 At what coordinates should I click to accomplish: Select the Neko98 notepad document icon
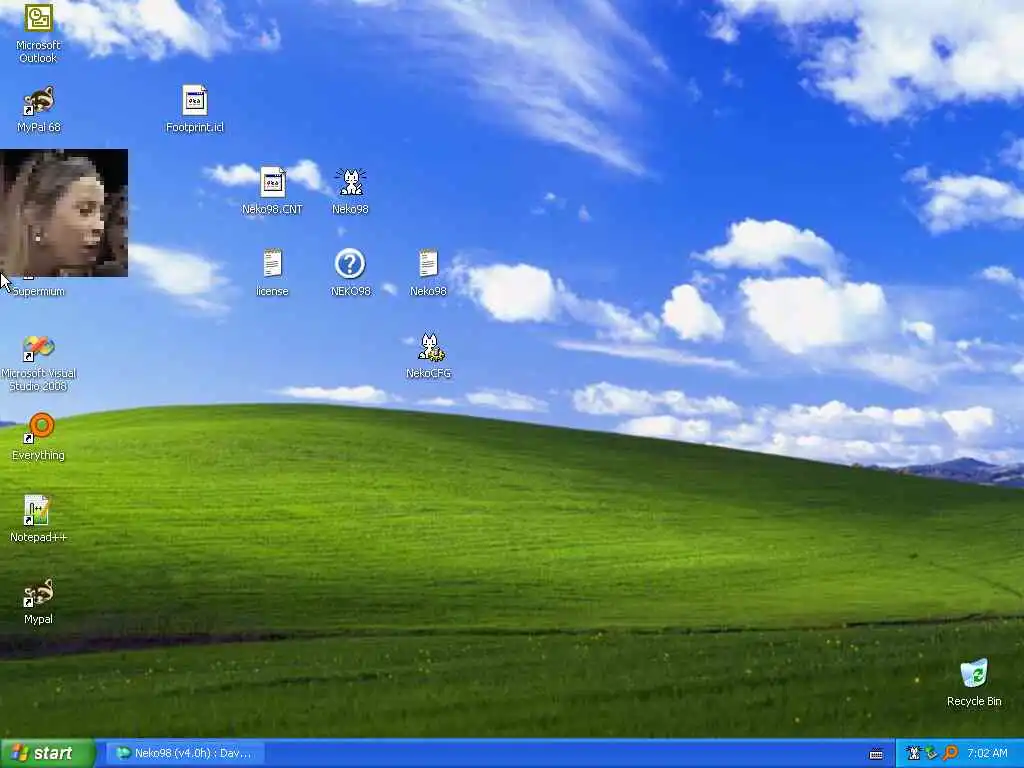point(428,264)
